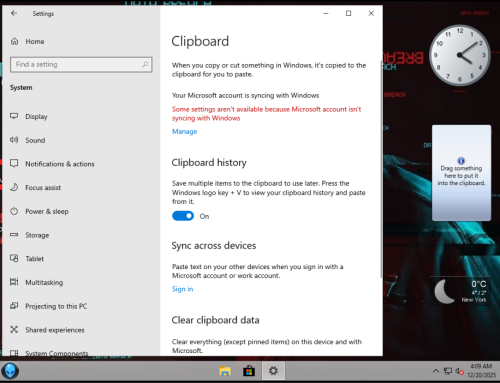Open Focus assist moon icon

(x=14, y=187)
